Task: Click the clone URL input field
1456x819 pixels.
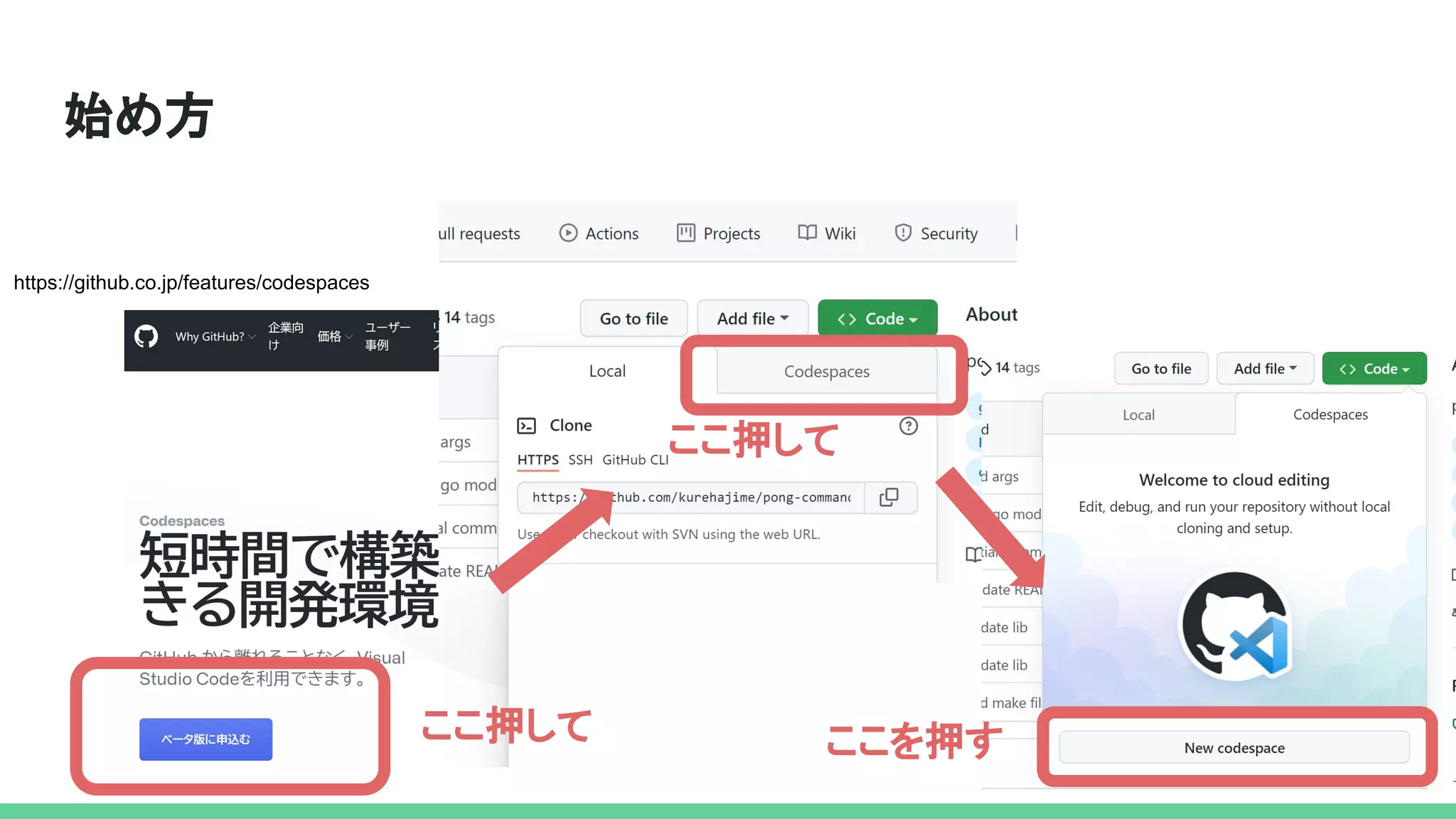Action: pyautogui.click(x=691, y=498)
